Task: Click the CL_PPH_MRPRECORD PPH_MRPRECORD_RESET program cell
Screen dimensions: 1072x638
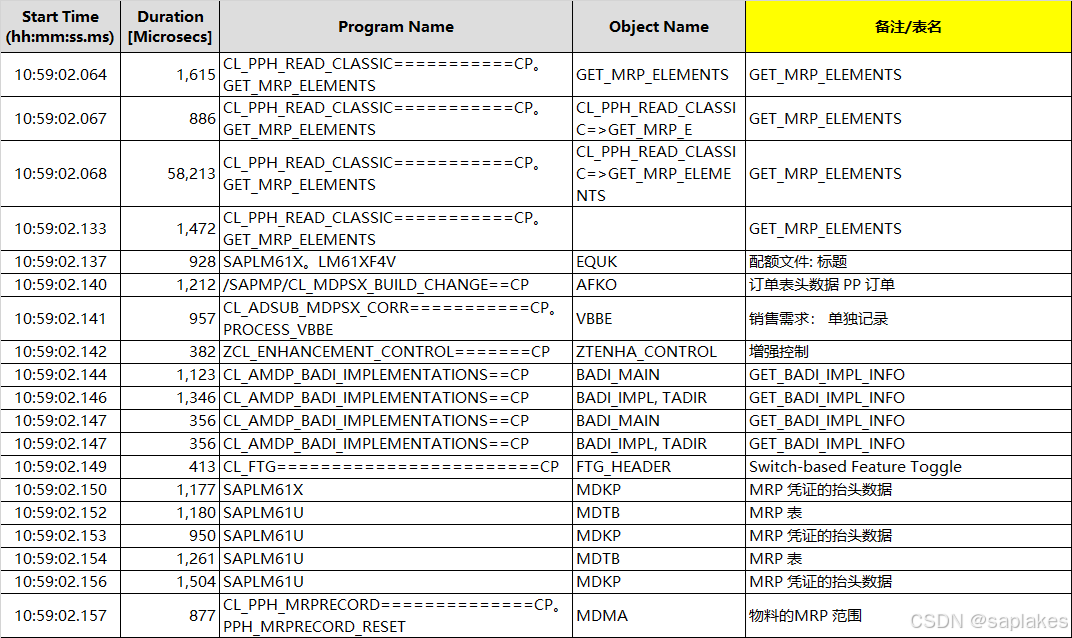Action: [394, 615]
